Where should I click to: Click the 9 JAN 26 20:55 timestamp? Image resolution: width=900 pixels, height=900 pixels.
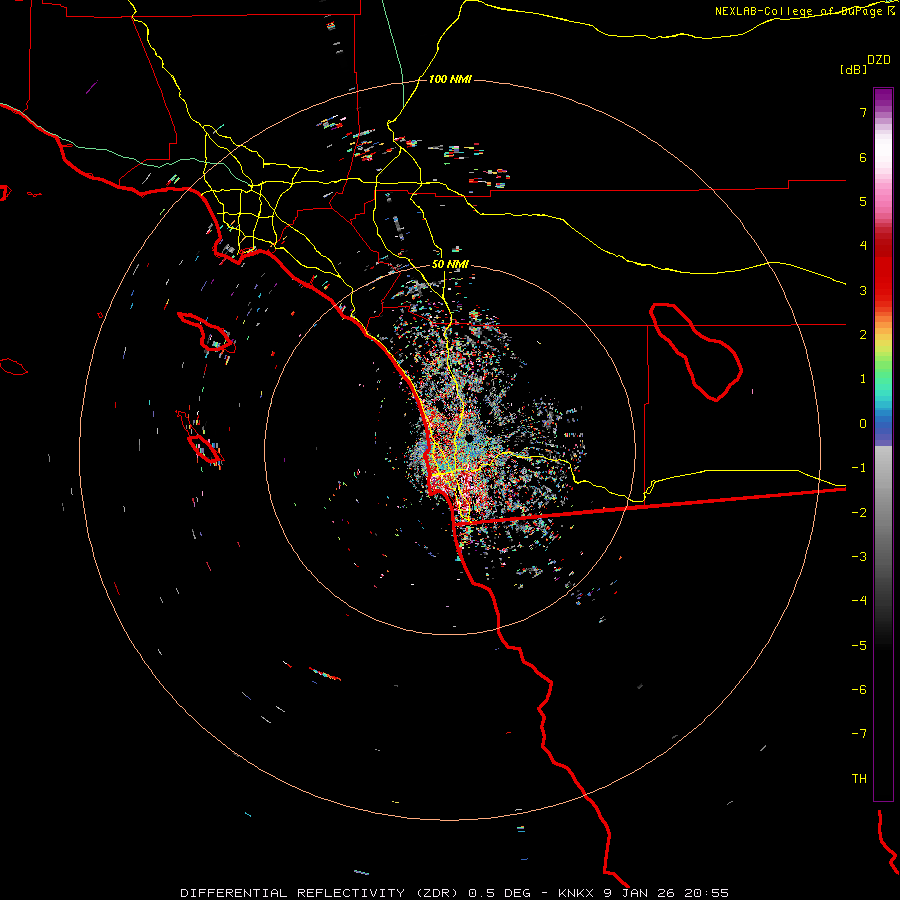tap(666, 893)
